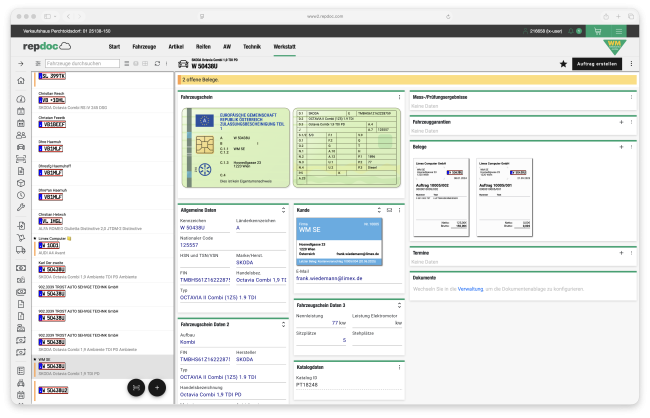Screen dimensions: 650x418
Task: Add a new Beleg with plus
Action: 621,147
